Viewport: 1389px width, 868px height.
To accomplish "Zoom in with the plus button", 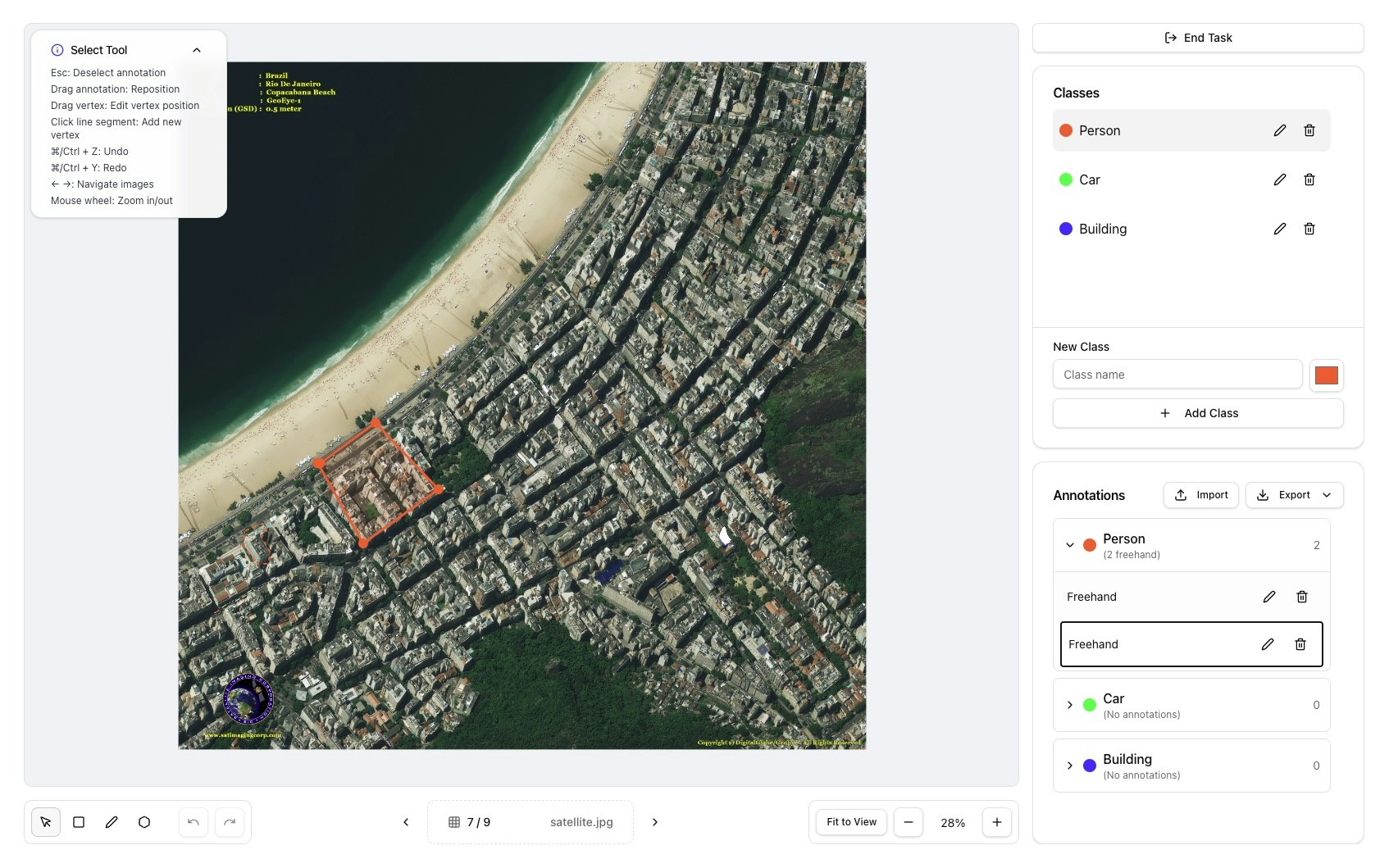I will pos(997,822).
